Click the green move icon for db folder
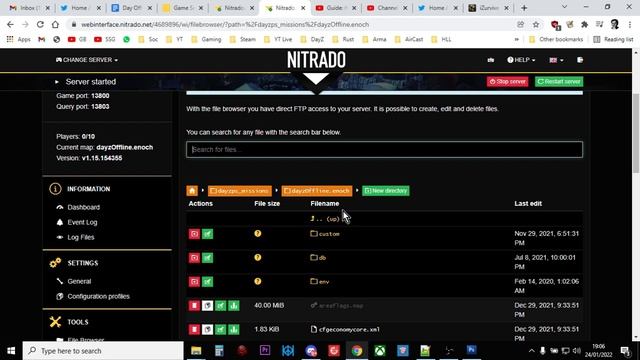The height and width of the screenshot is (360, 640). [207, 258]
